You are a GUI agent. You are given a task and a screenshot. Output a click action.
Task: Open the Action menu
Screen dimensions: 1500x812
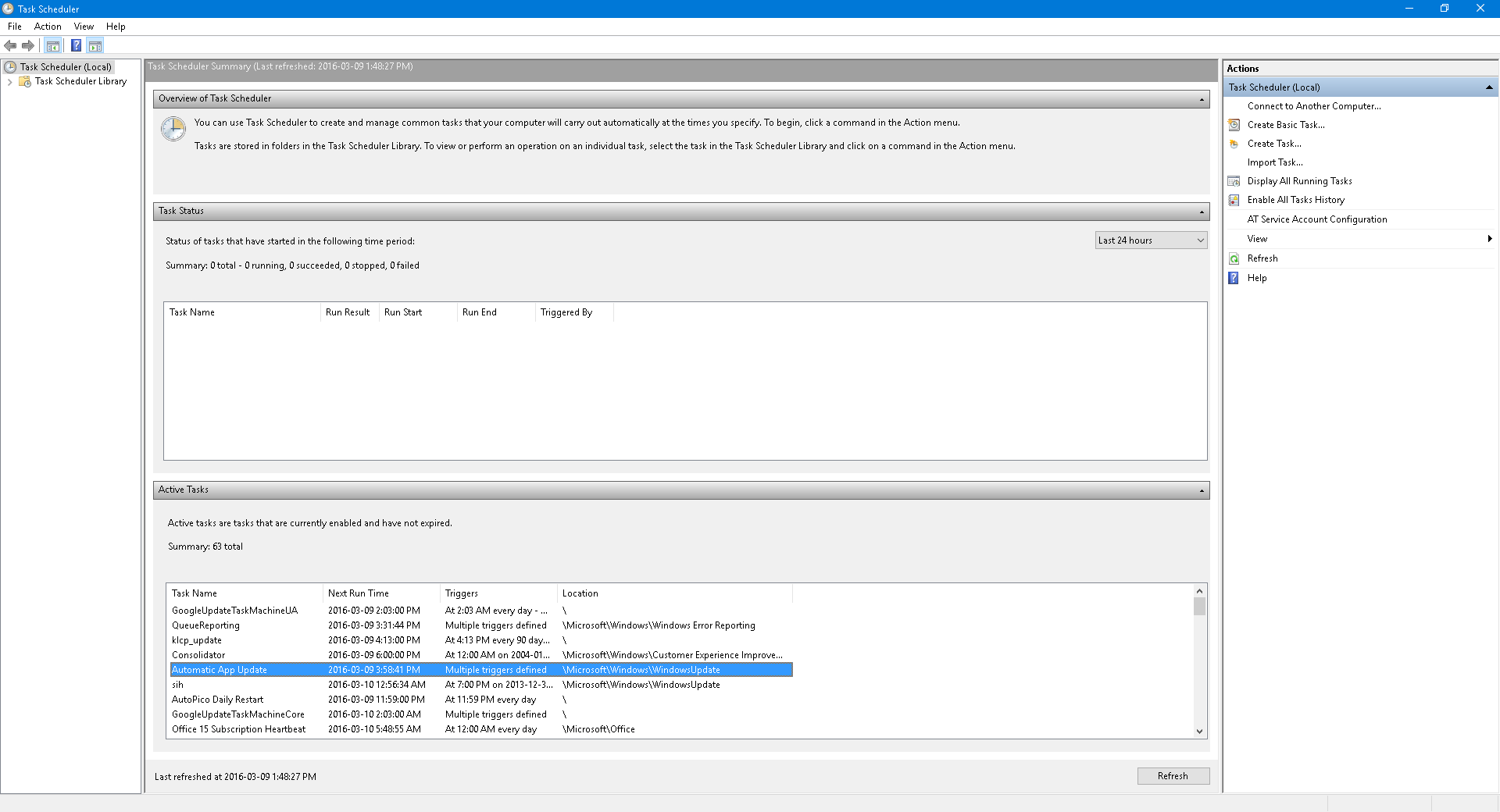tap(48, 27)
